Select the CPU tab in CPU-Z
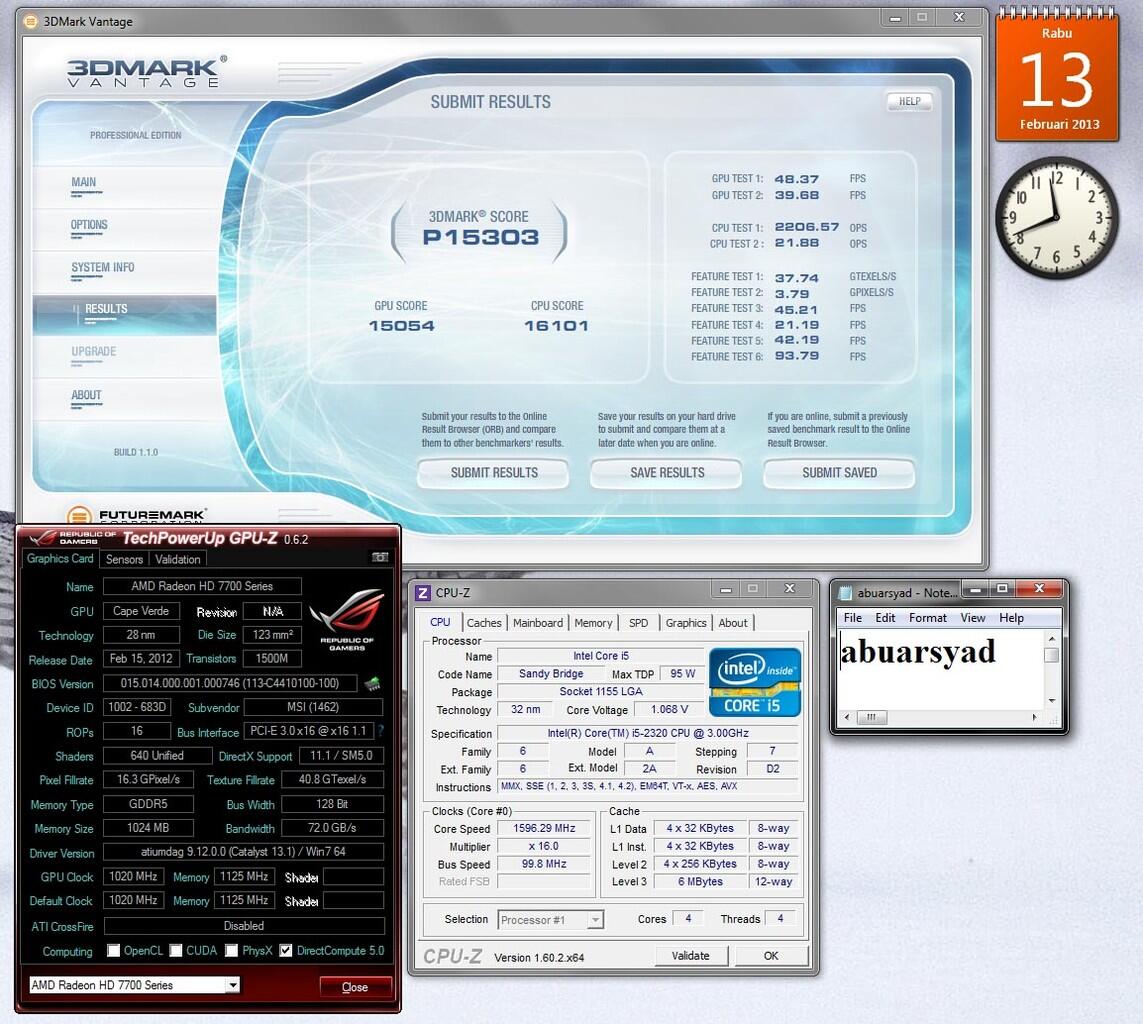This screenshot has width=1143, height=1024. tap(440, 622)
